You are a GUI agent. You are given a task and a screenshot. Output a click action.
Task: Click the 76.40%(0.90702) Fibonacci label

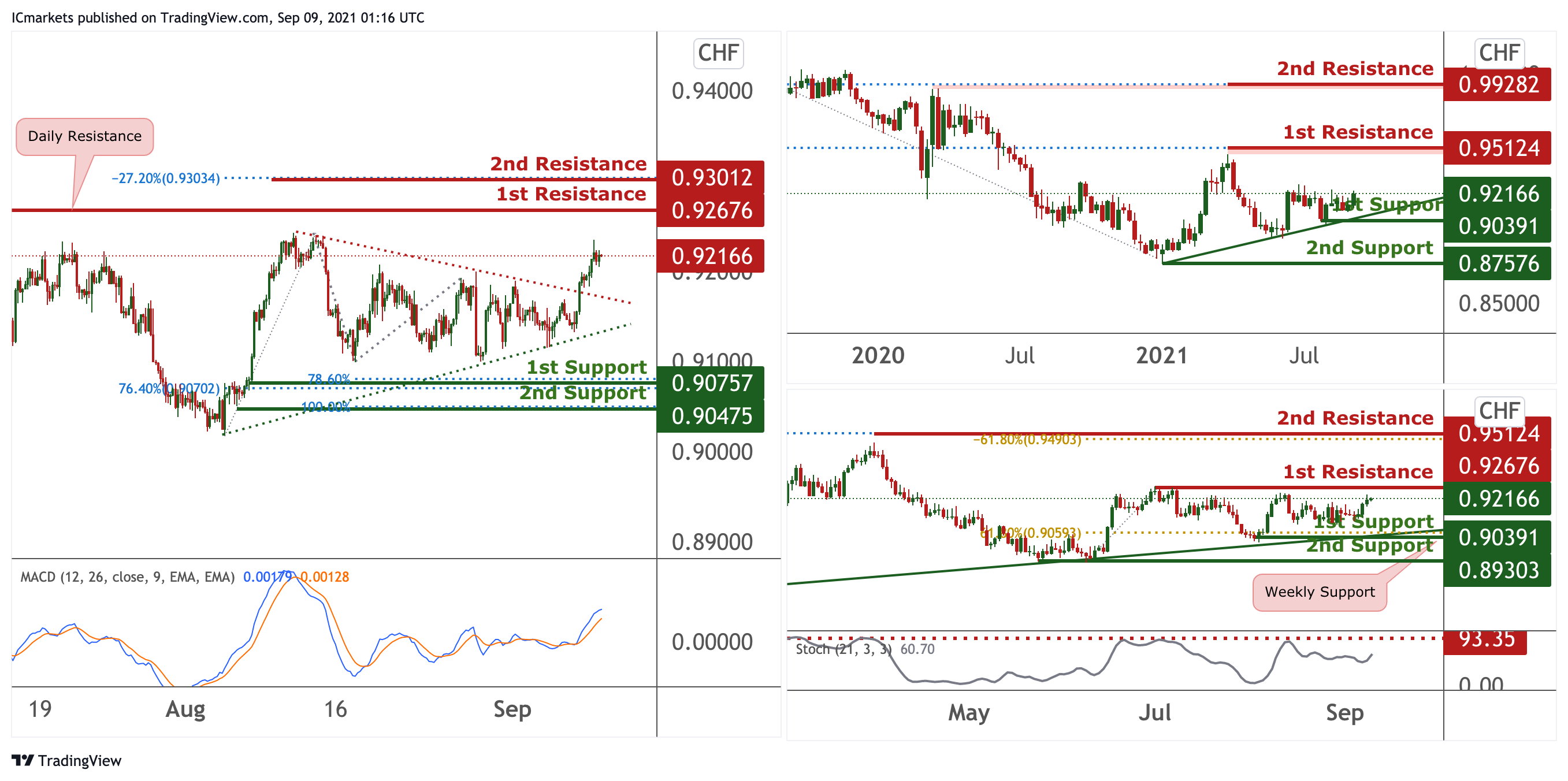(x=169, y=388)
